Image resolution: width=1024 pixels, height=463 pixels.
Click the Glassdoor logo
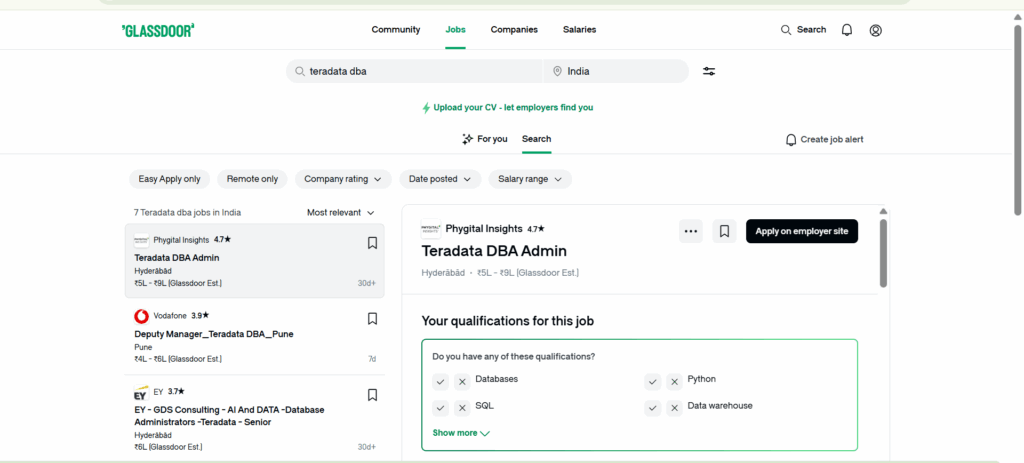158,30
